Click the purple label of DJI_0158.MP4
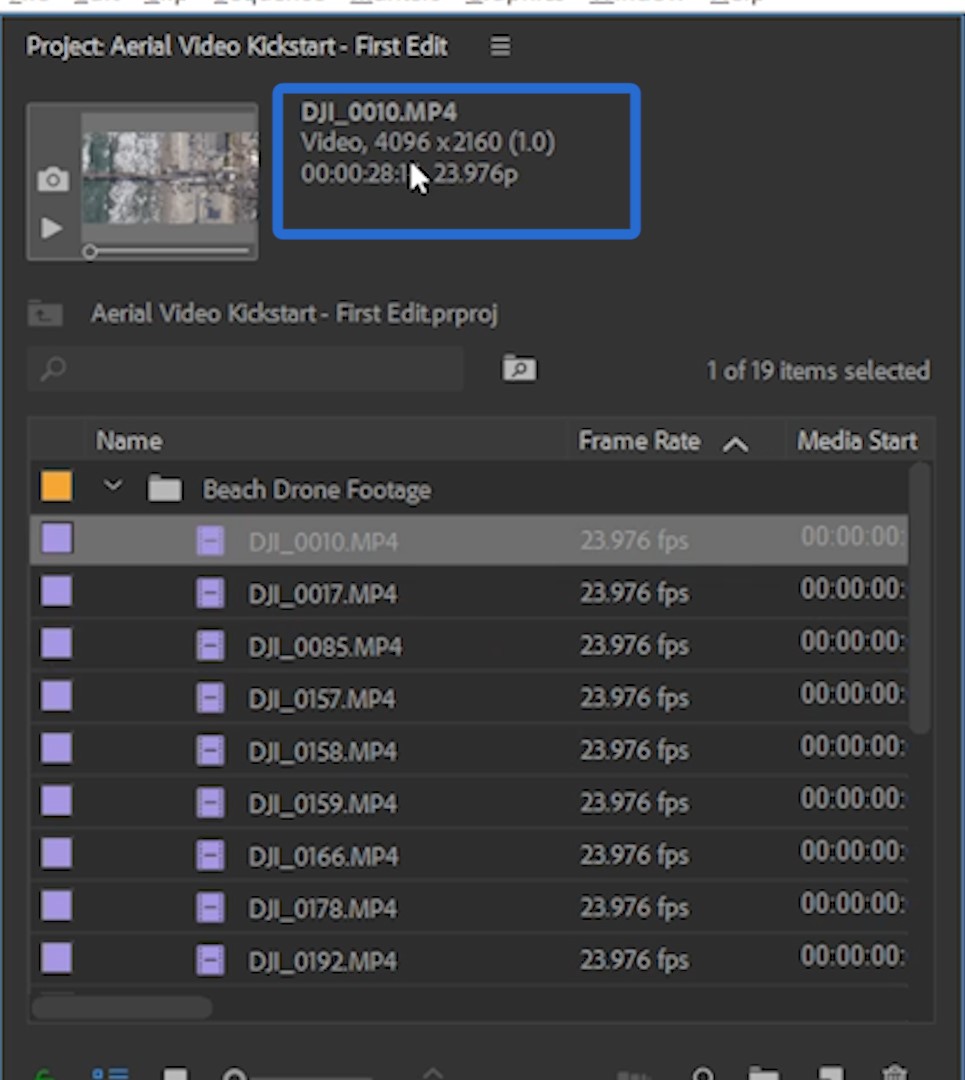Screen dimensions: 965x1080 56,749
